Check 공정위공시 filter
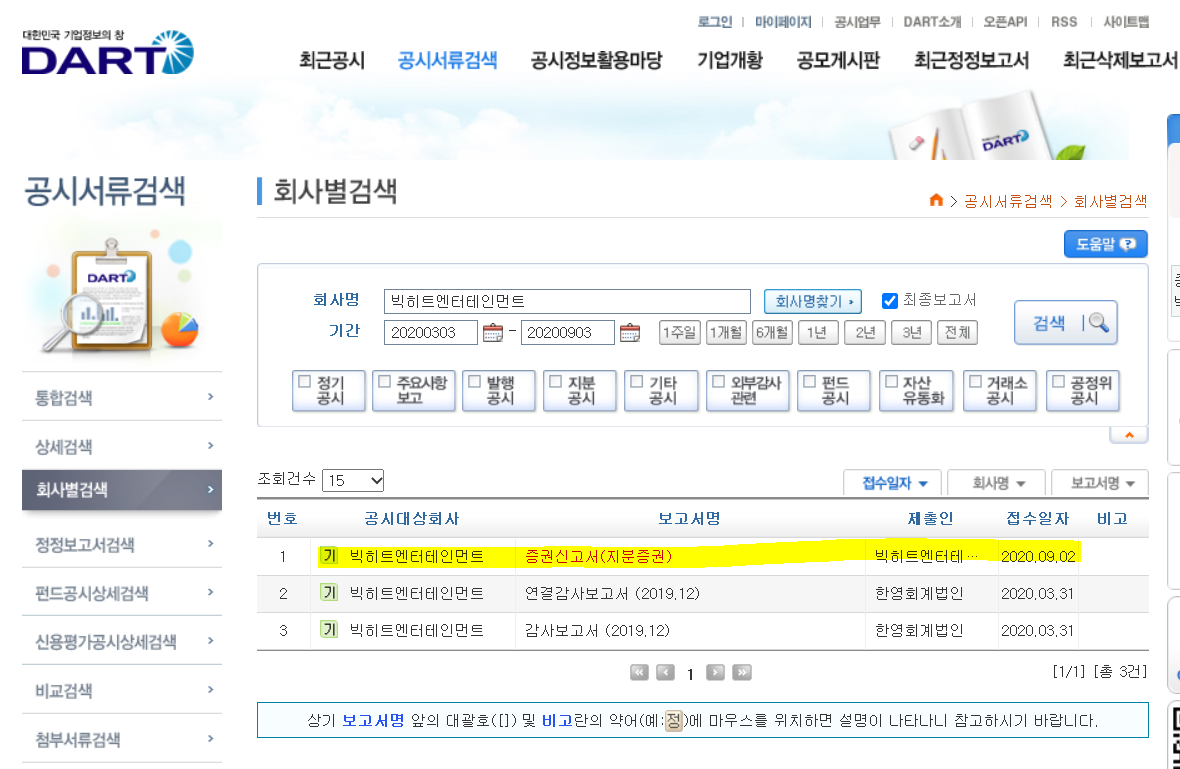The width and height of the screenshot is (1180, 769). click(1059, 381)
